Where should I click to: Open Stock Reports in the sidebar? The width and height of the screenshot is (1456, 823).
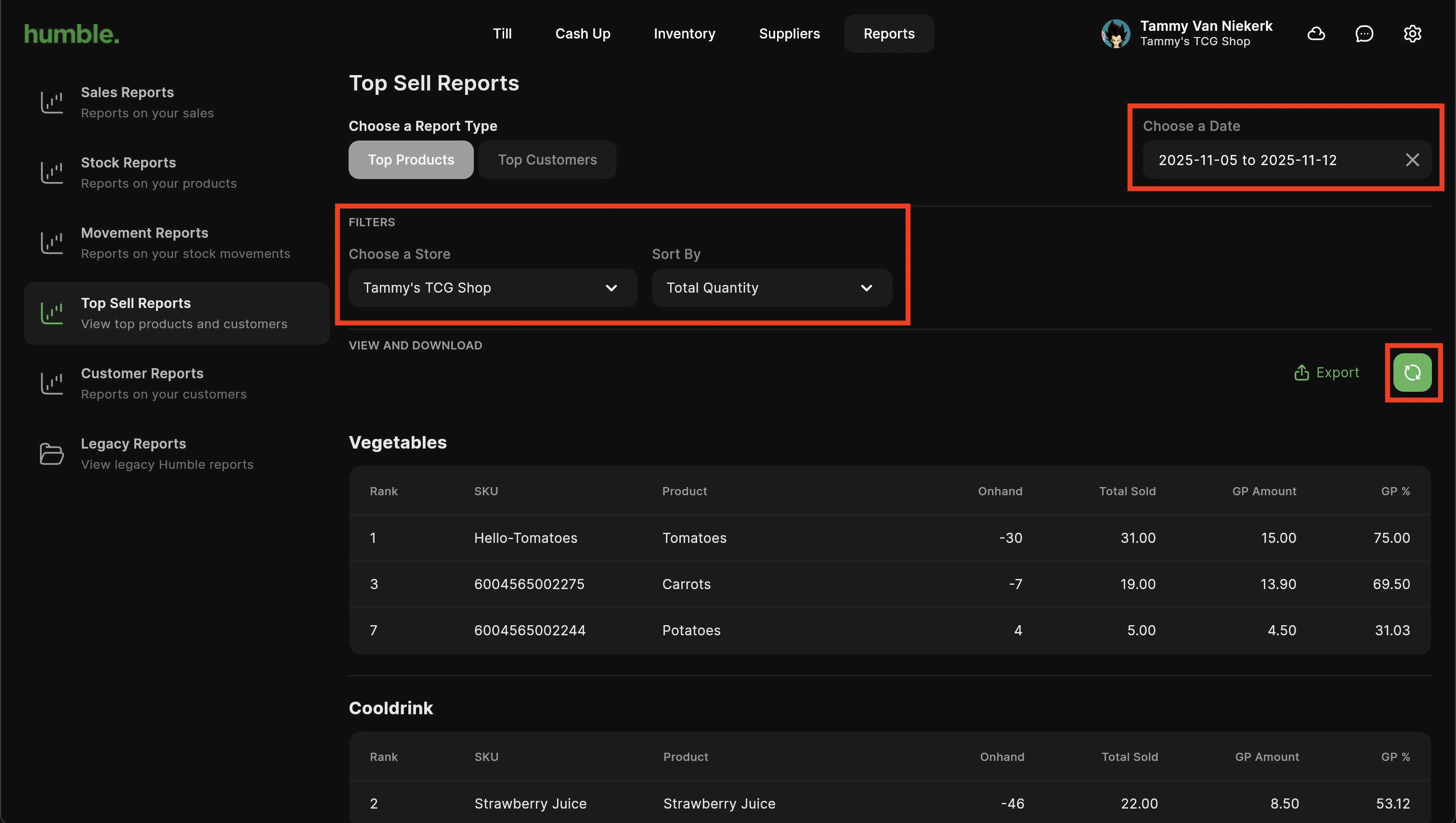[x=158, y=172]
